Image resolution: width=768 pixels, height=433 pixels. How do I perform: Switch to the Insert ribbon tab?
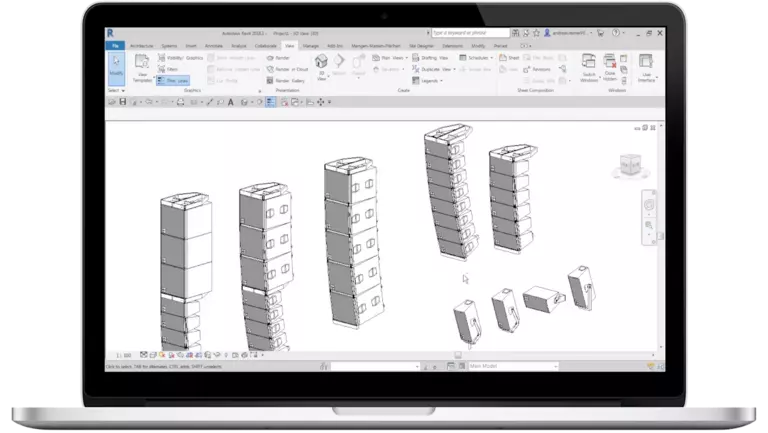click(x=191, y=46)
